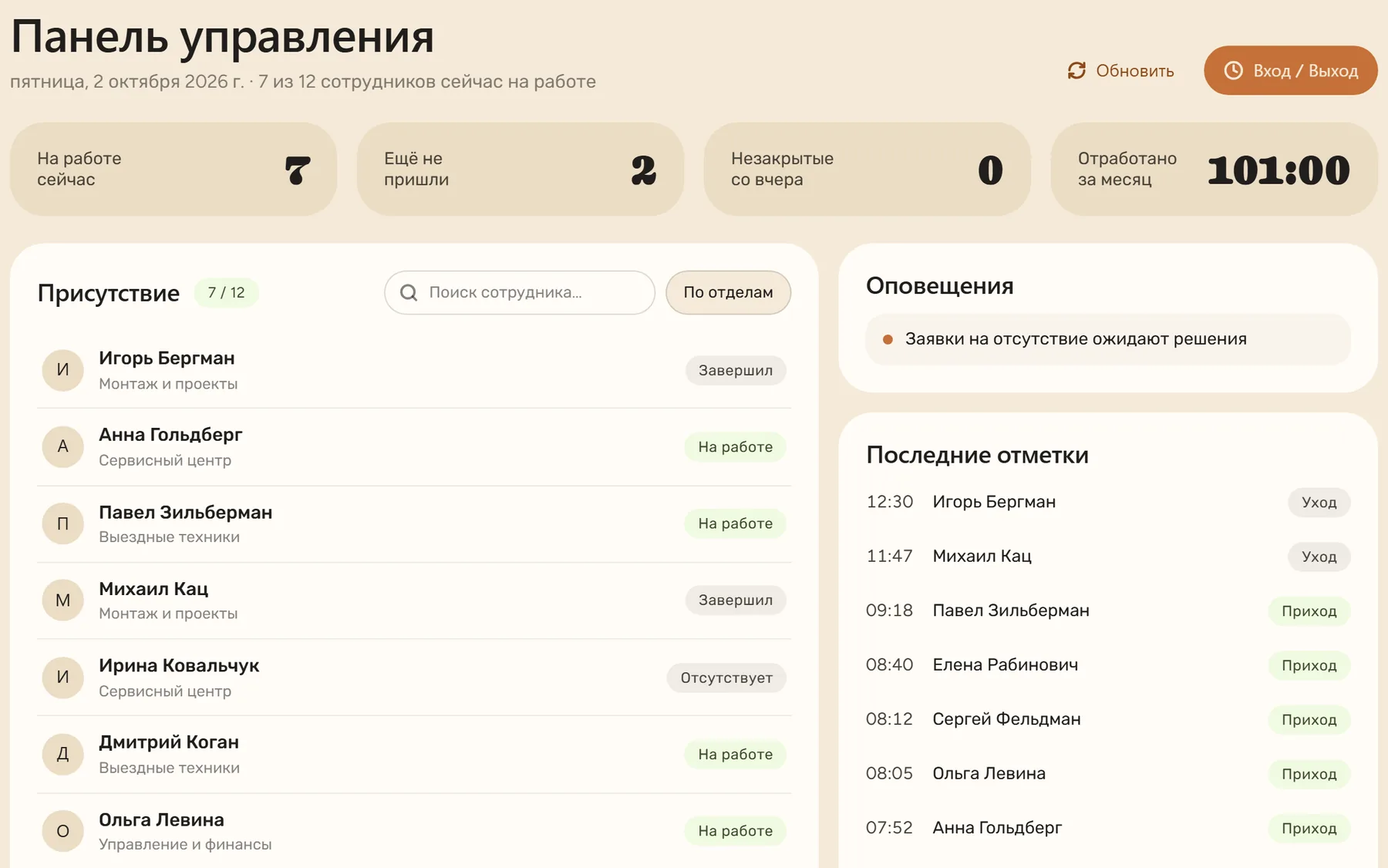The height and width of the screenshot is (868, 1388).
Task: Click Анна Гольдберг's avatar circle
Action: [63, 446]
